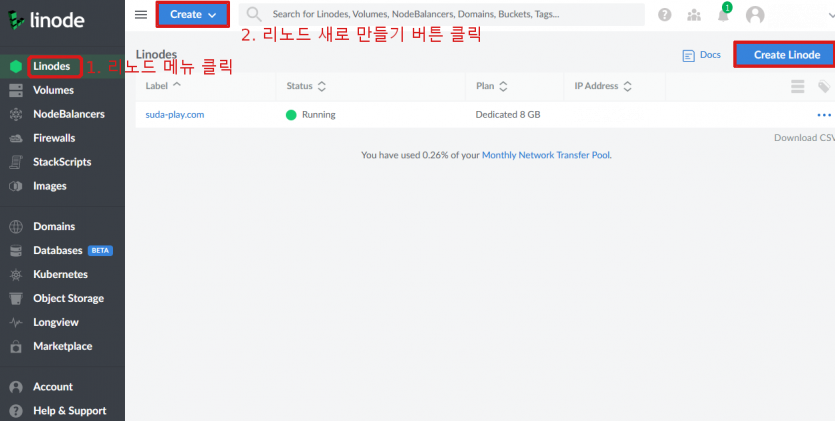Open the Create dropdown button
Viewport: 835px width, 421px height.
tap(193, 15)
